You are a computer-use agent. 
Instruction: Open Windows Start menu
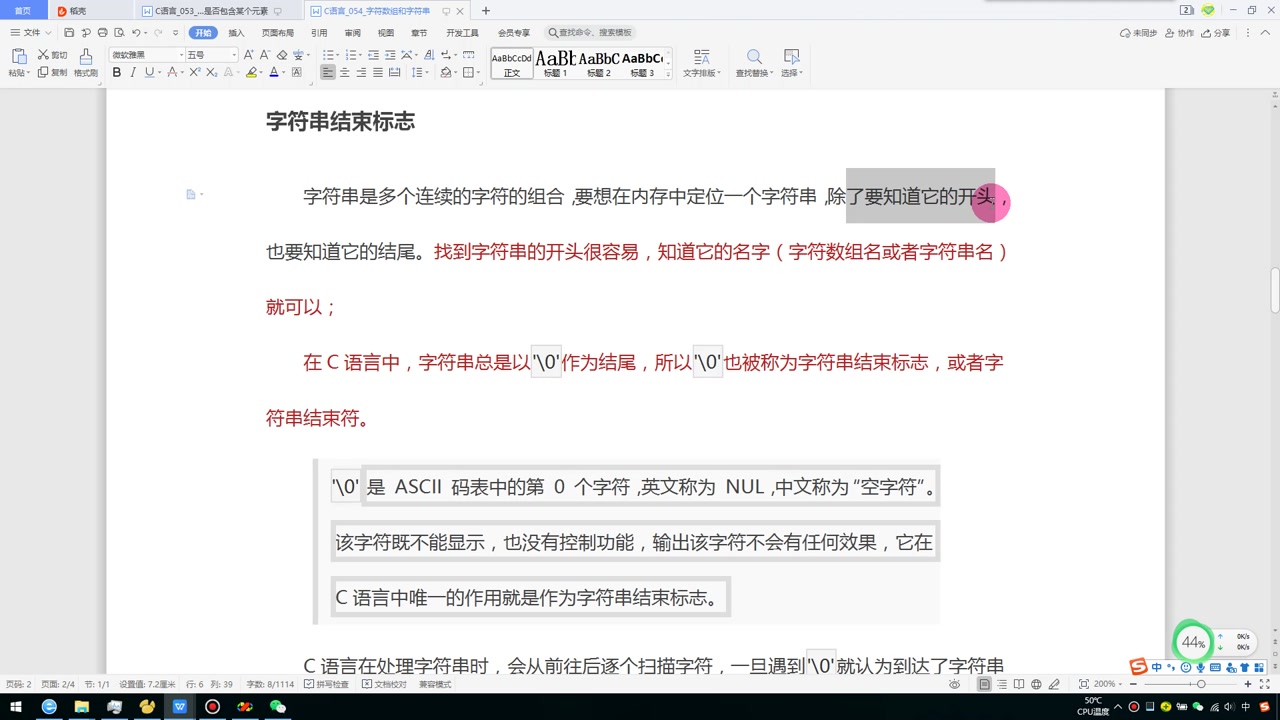pos(16,707)
